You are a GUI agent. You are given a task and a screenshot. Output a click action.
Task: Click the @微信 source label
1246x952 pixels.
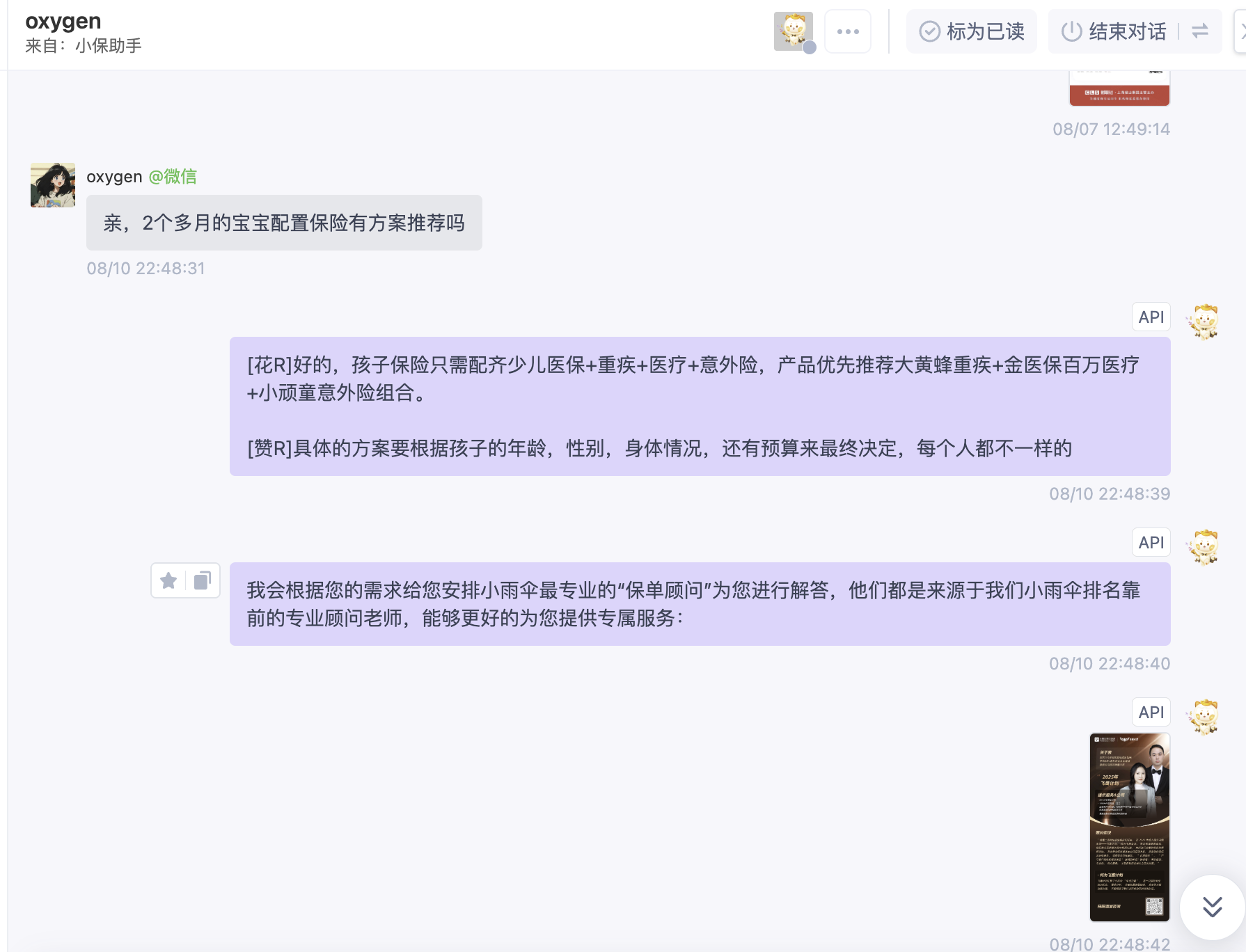[173, 177]
